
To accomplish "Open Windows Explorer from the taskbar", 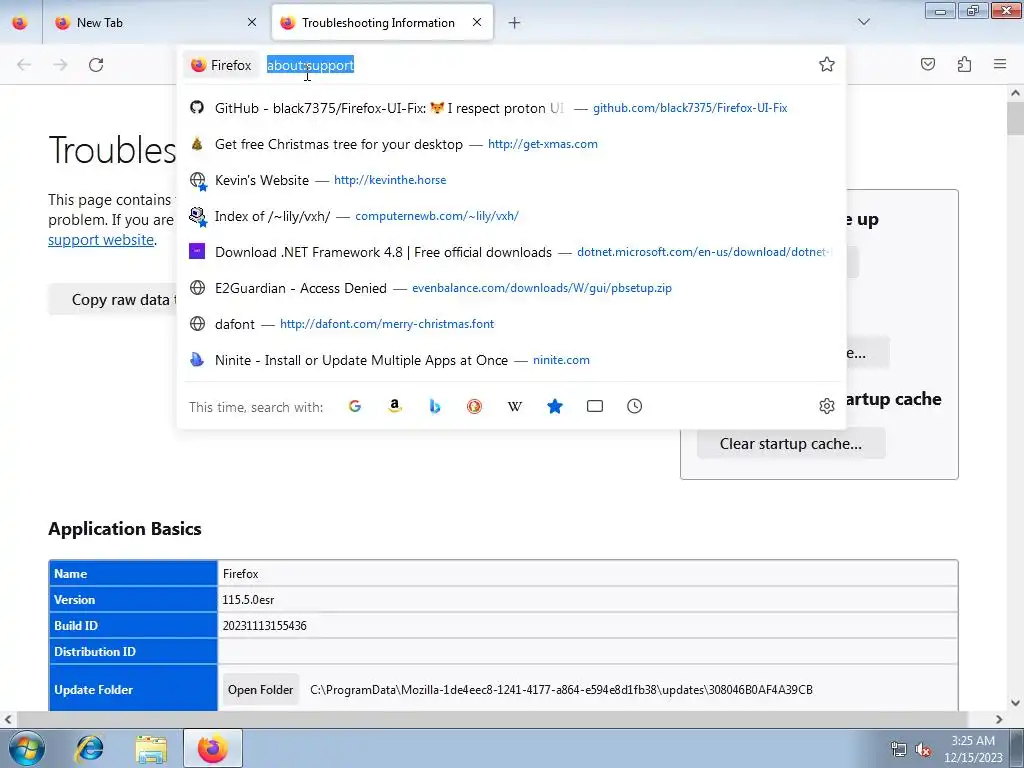I will point(151,748).
